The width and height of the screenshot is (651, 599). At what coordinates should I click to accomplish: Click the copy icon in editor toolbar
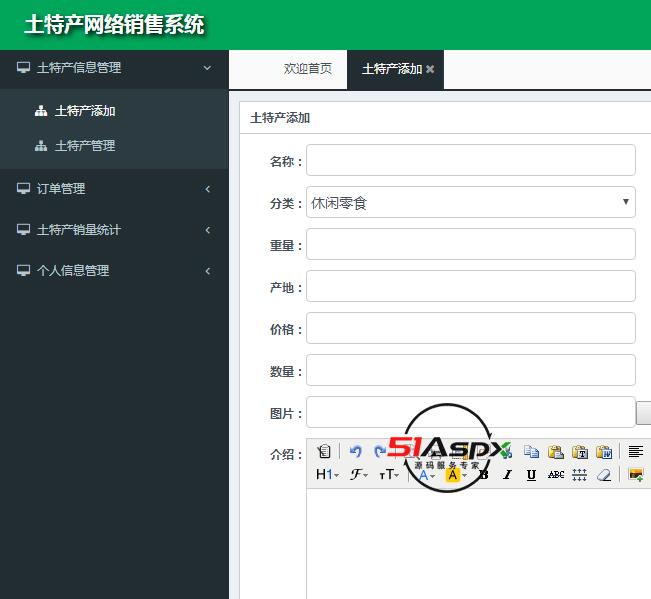click(531, 451)
